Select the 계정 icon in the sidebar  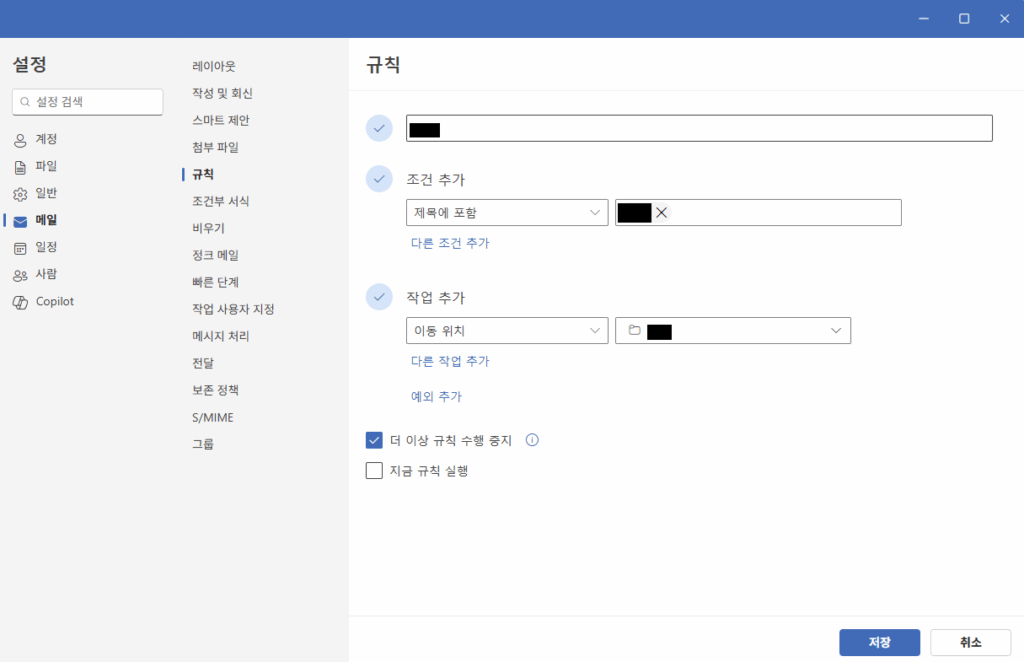click(22, 139)
